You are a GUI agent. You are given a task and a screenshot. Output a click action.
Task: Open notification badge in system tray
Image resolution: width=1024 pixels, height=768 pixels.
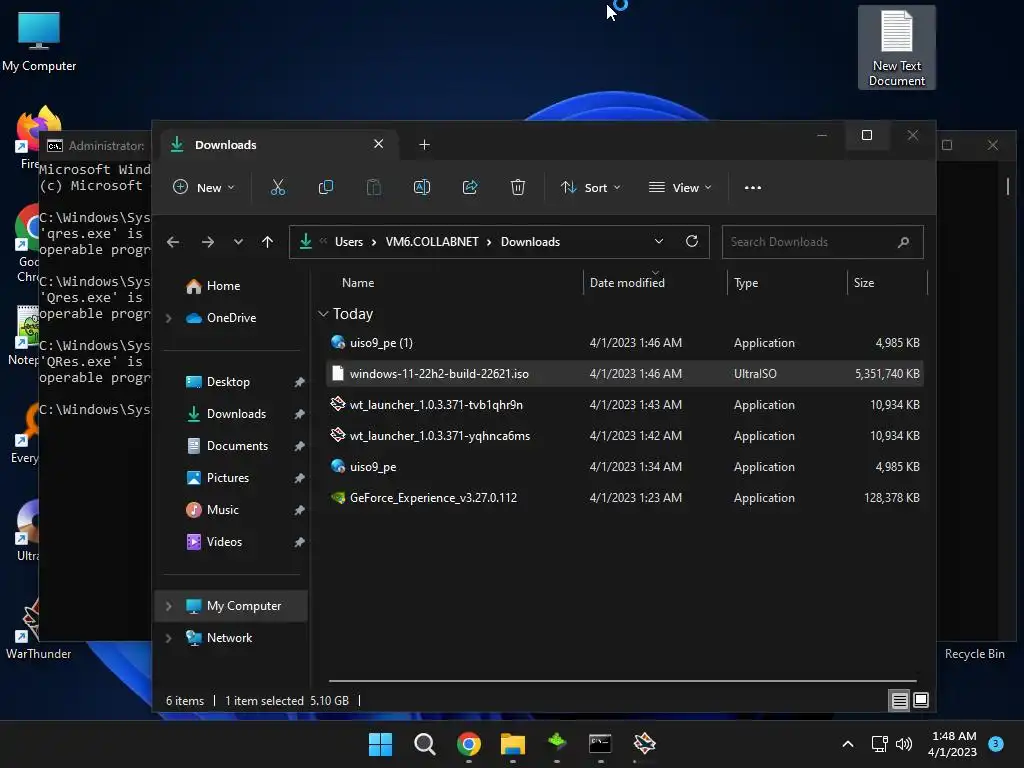[996, 744]
